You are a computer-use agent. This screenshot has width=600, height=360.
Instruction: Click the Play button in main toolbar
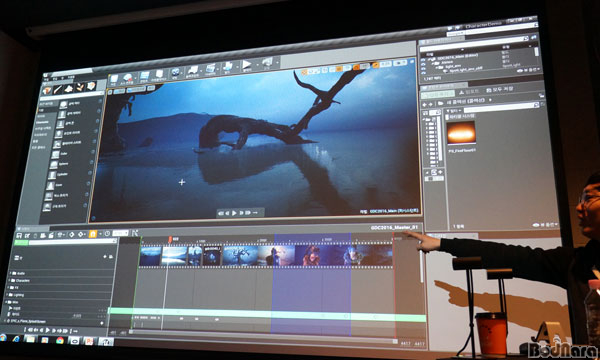[x=247, y=65]
